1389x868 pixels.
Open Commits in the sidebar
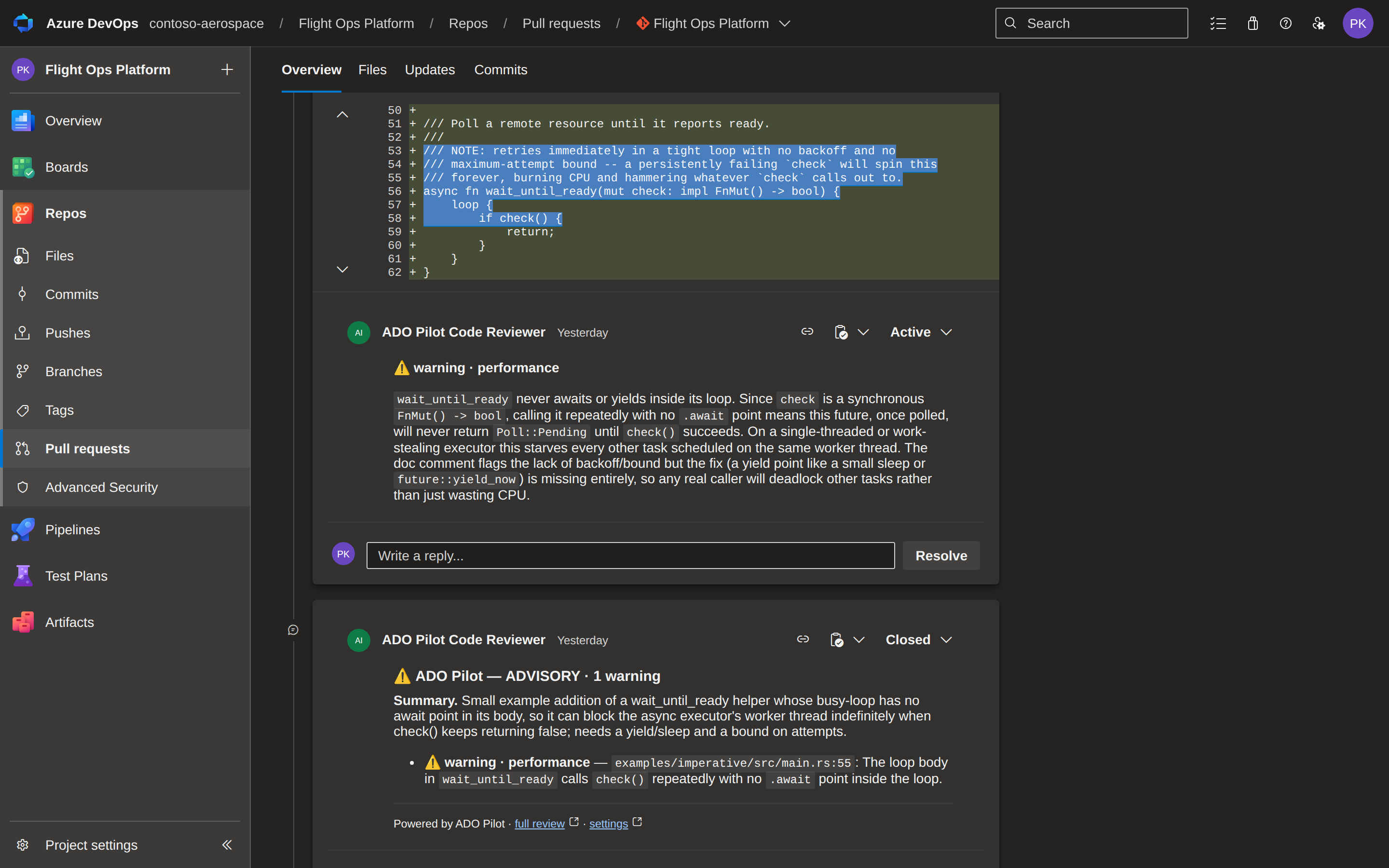[x=125, y=295]
